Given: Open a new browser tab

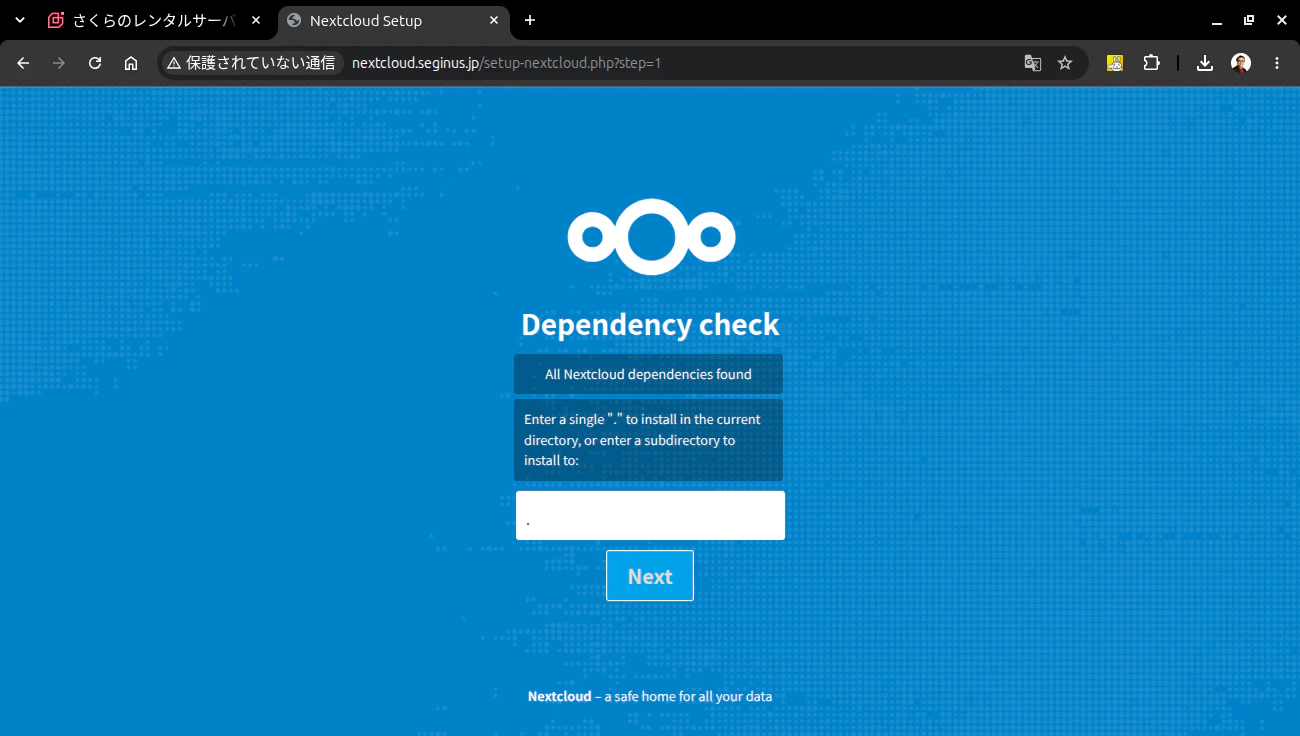Looking at the screenshot, I should coord(530,20).
